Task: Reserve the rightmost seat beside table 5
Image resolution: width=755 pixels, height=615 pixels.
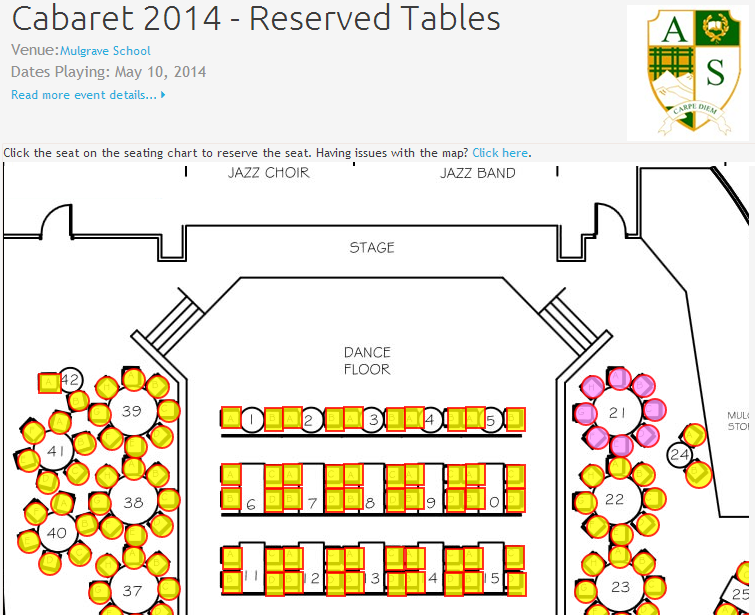Action: [x=515, y=418]
